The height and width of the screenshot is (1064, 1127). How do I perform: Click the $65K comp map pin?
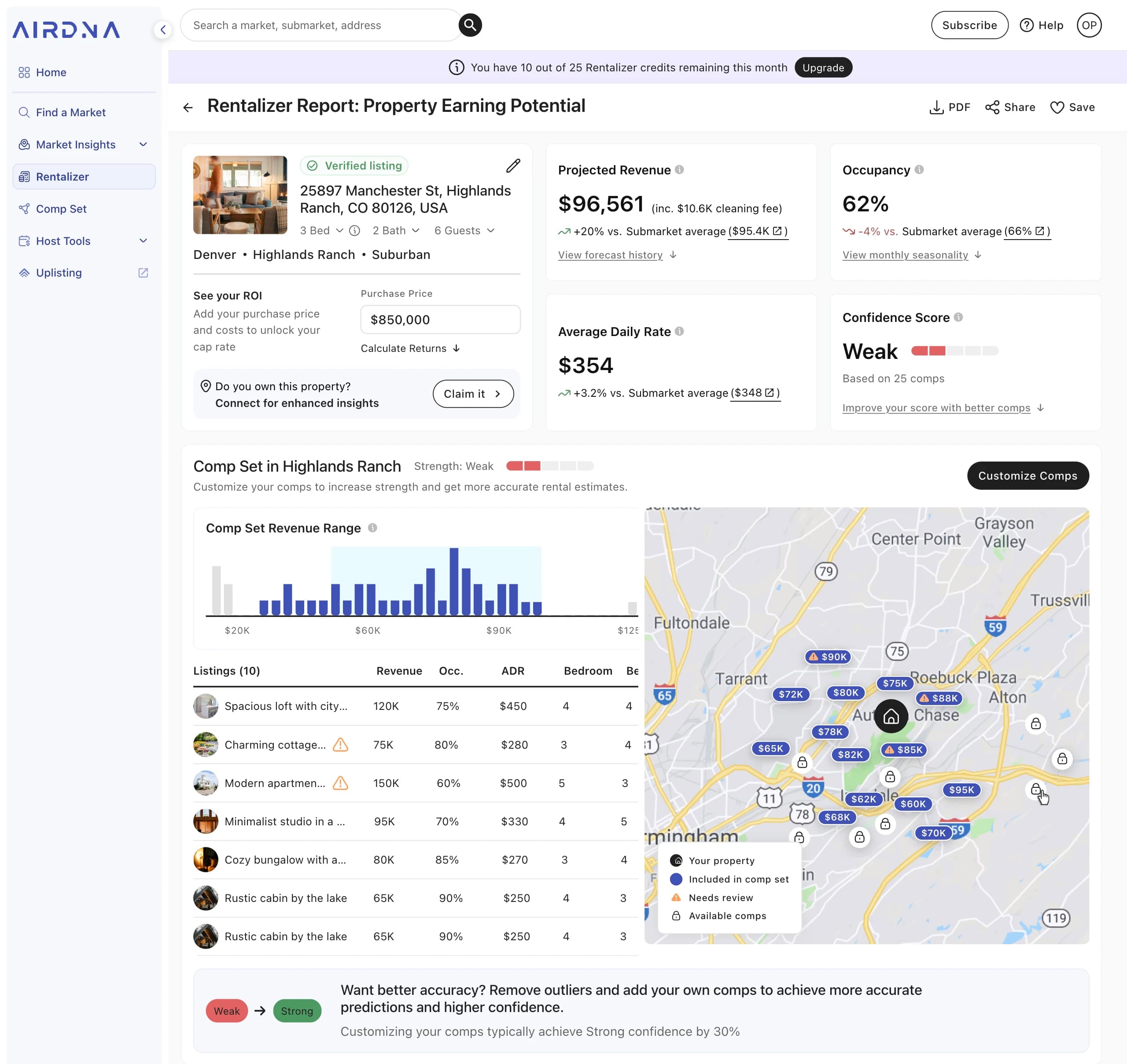(770, 748)
